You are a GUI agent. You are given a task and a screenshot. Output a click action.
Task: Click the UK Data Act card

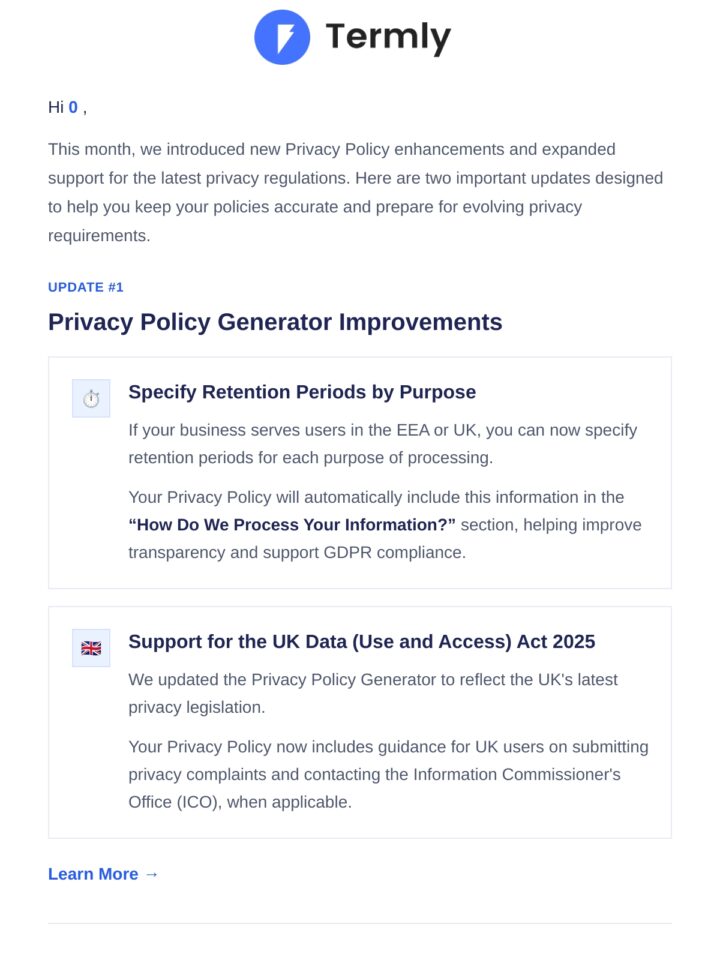click(360, 722)
